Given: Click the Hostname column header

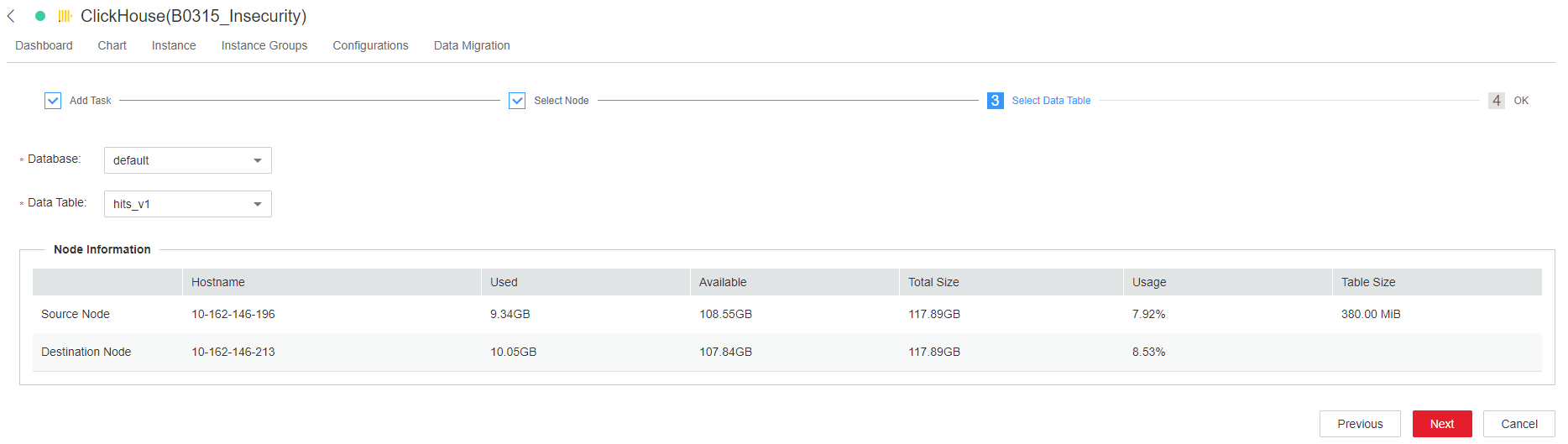Looking at the screenshot, I should [218, 282].
